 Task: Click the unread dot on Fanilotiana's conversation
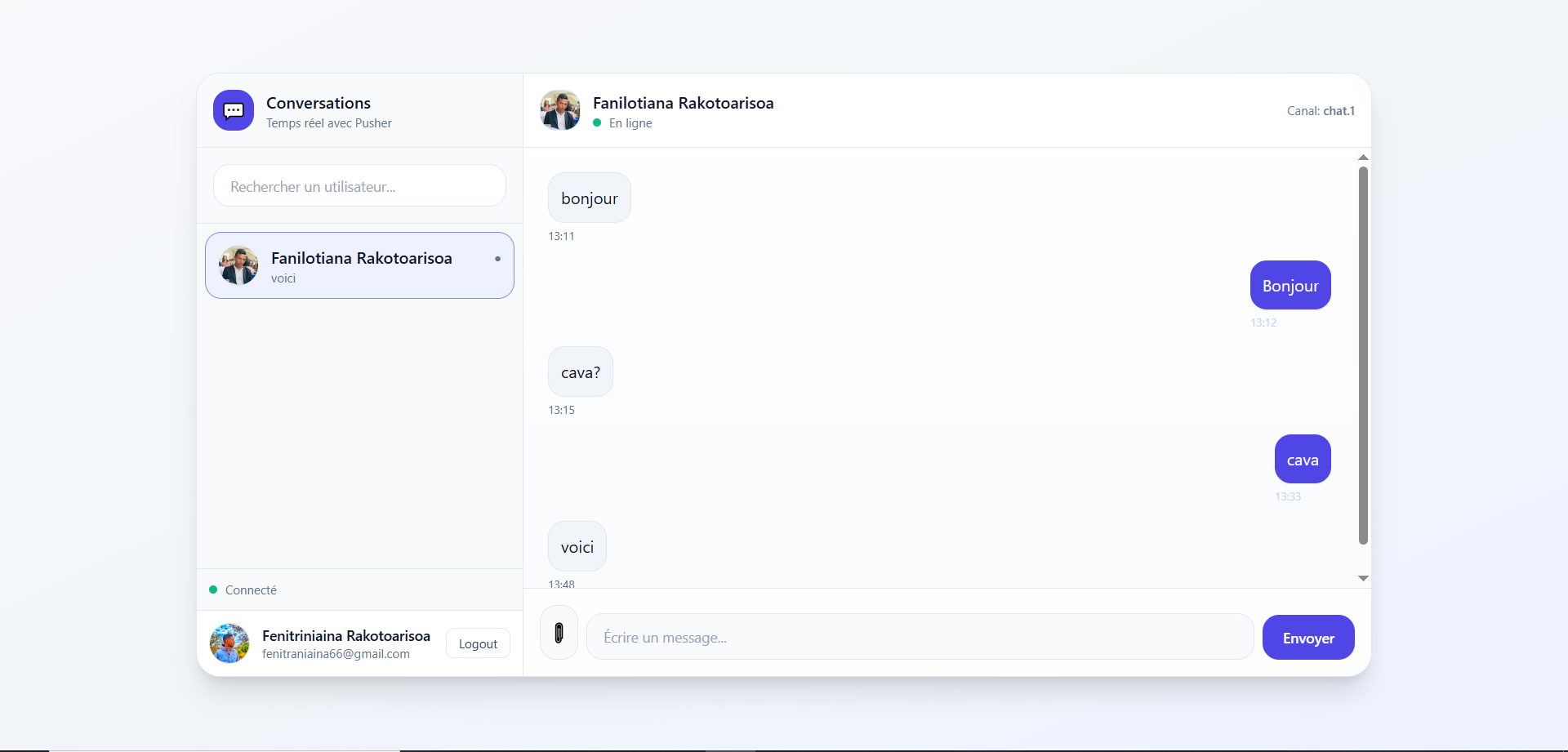497,259
